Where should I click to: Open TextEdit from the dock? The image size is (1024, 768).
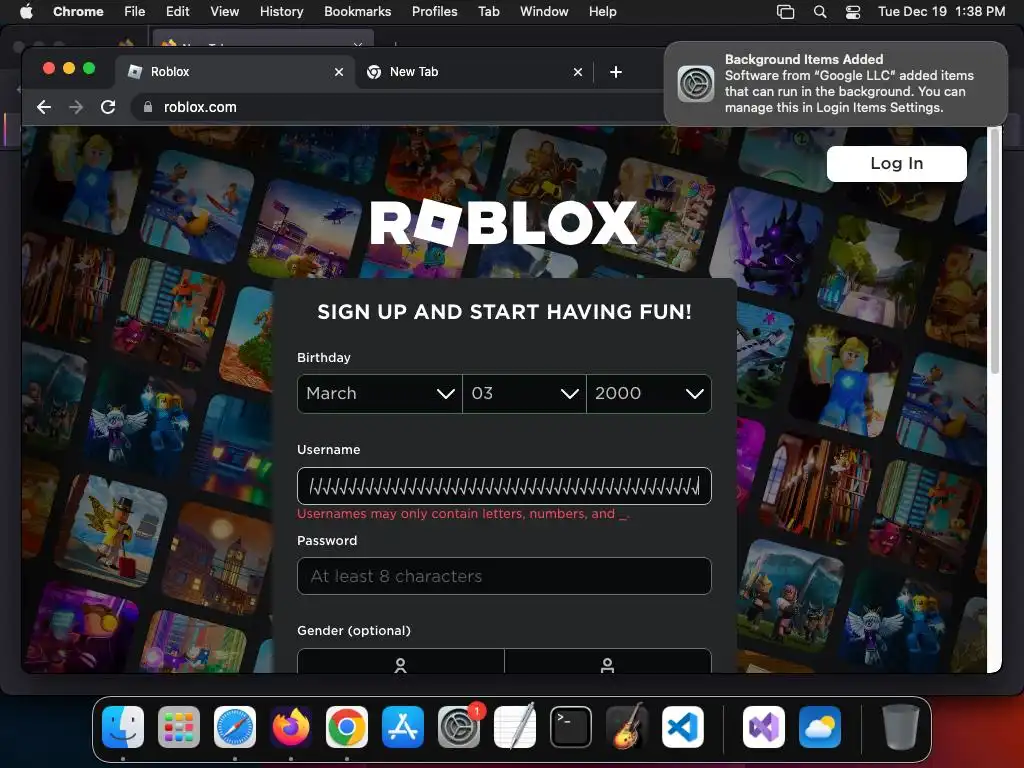click(515, 727)
